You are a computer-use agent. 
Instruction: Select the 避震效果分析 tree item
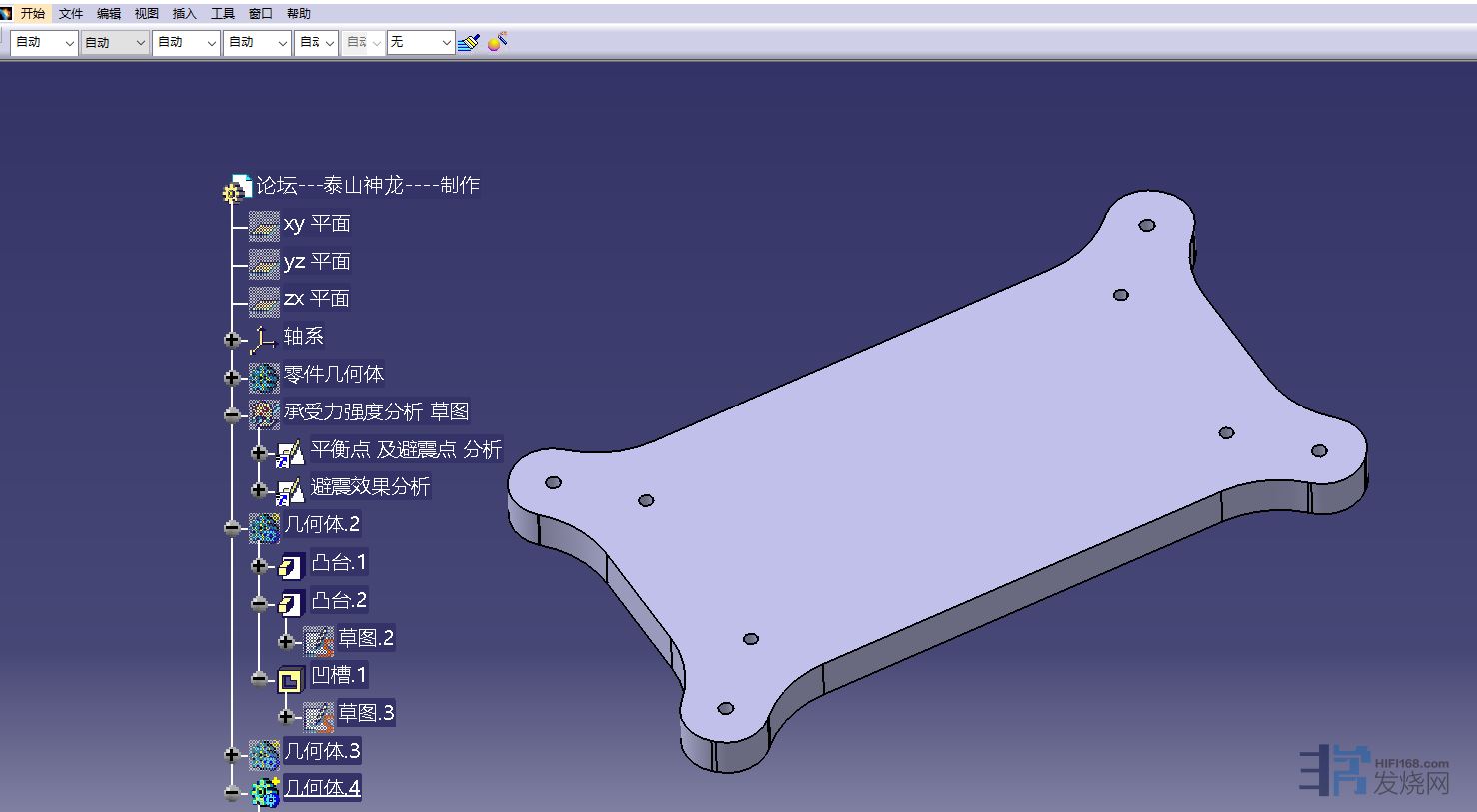370,487
